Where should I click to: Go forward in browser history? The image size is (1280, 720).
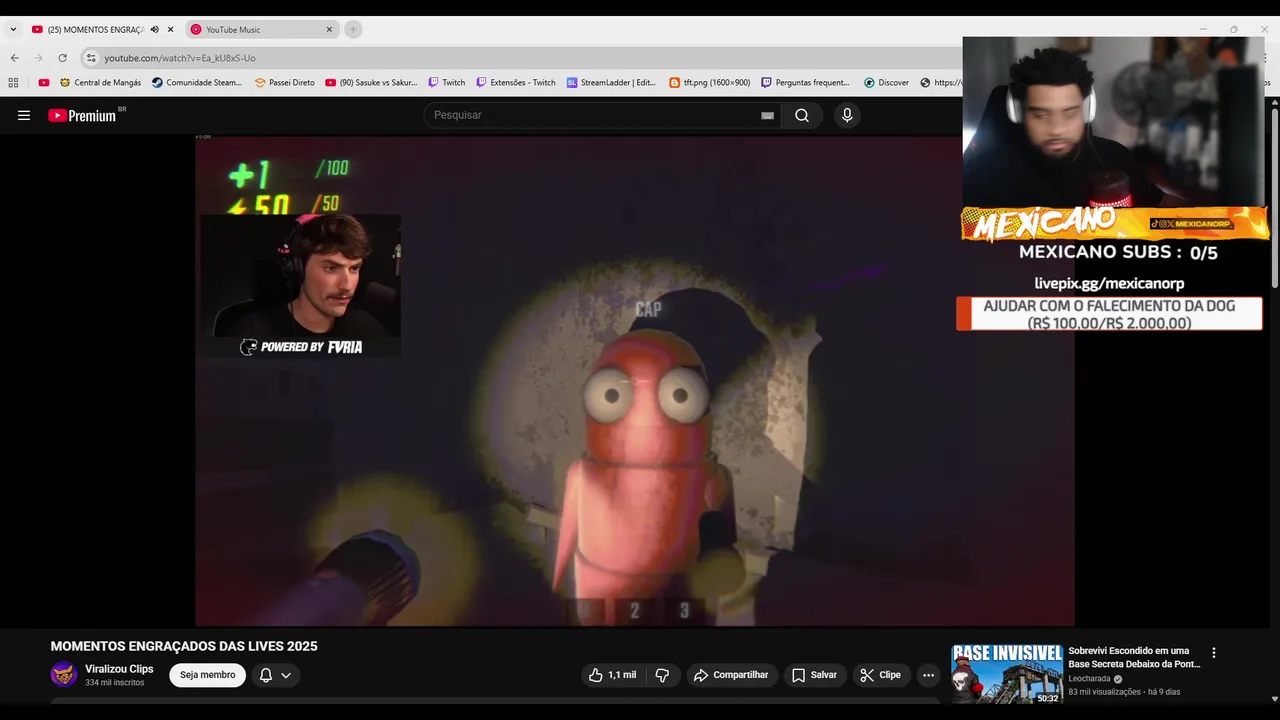(38, 58)
